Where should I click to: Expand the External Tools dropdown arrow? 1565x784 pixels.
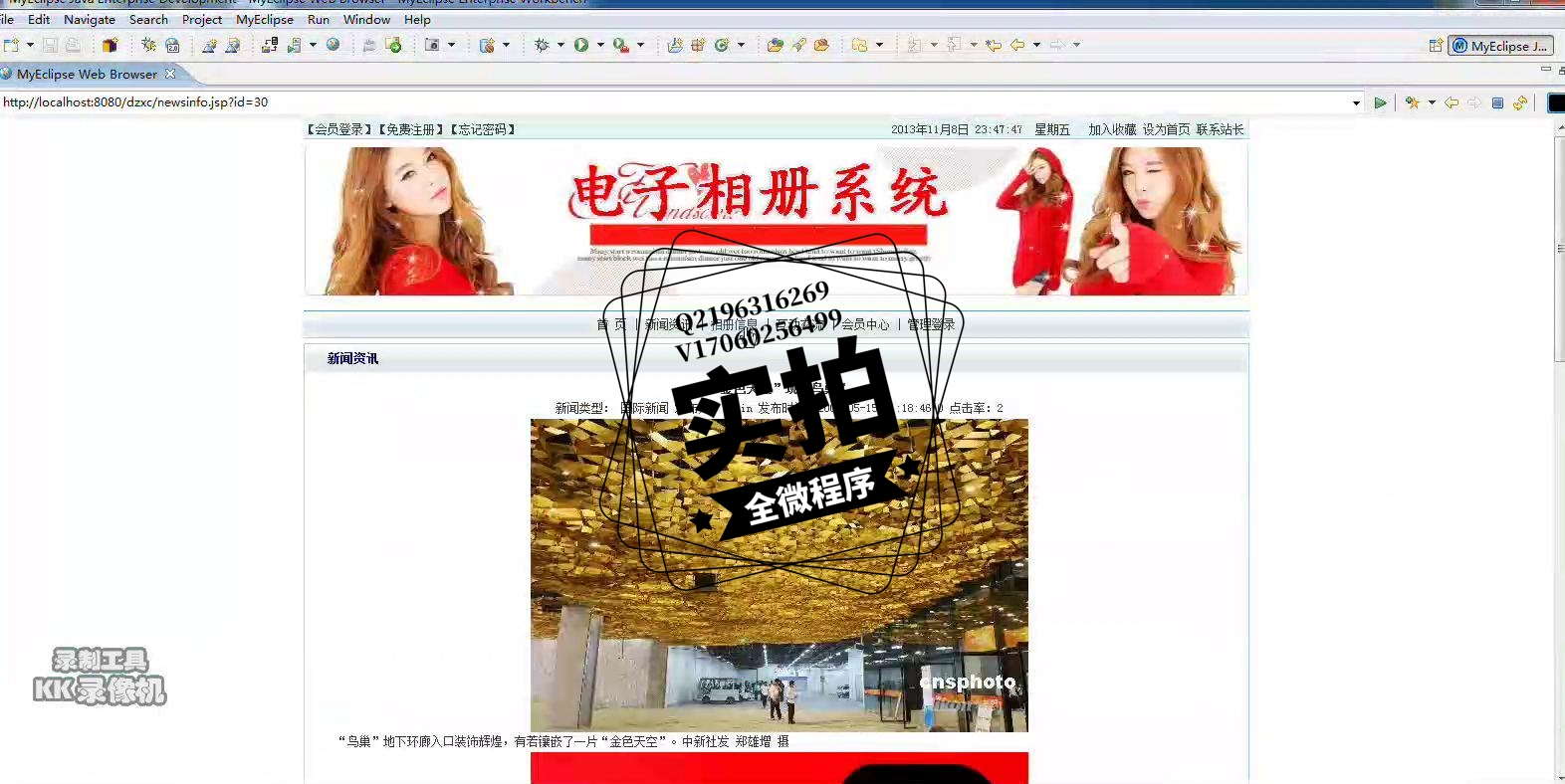[640, 45]
